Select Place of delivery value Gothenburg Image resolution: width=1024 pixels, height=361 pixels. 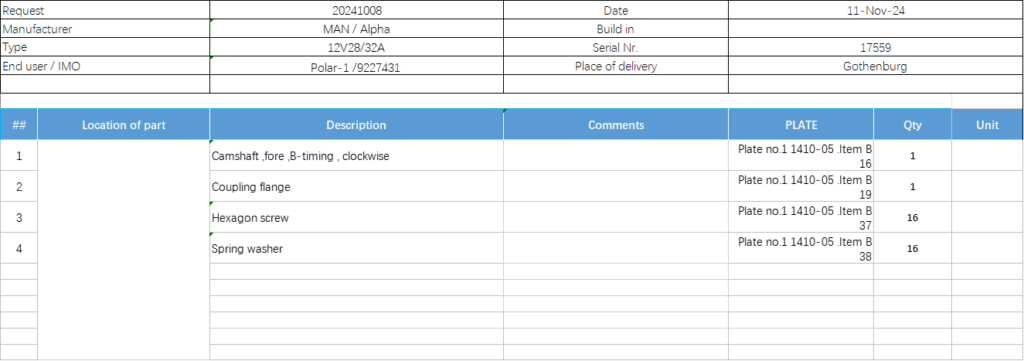pyautogui.click(x=876, y=66)
